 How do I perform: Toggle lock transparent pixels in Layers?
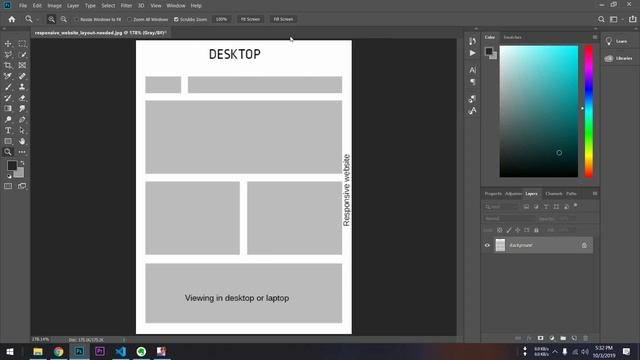point(500,230)
